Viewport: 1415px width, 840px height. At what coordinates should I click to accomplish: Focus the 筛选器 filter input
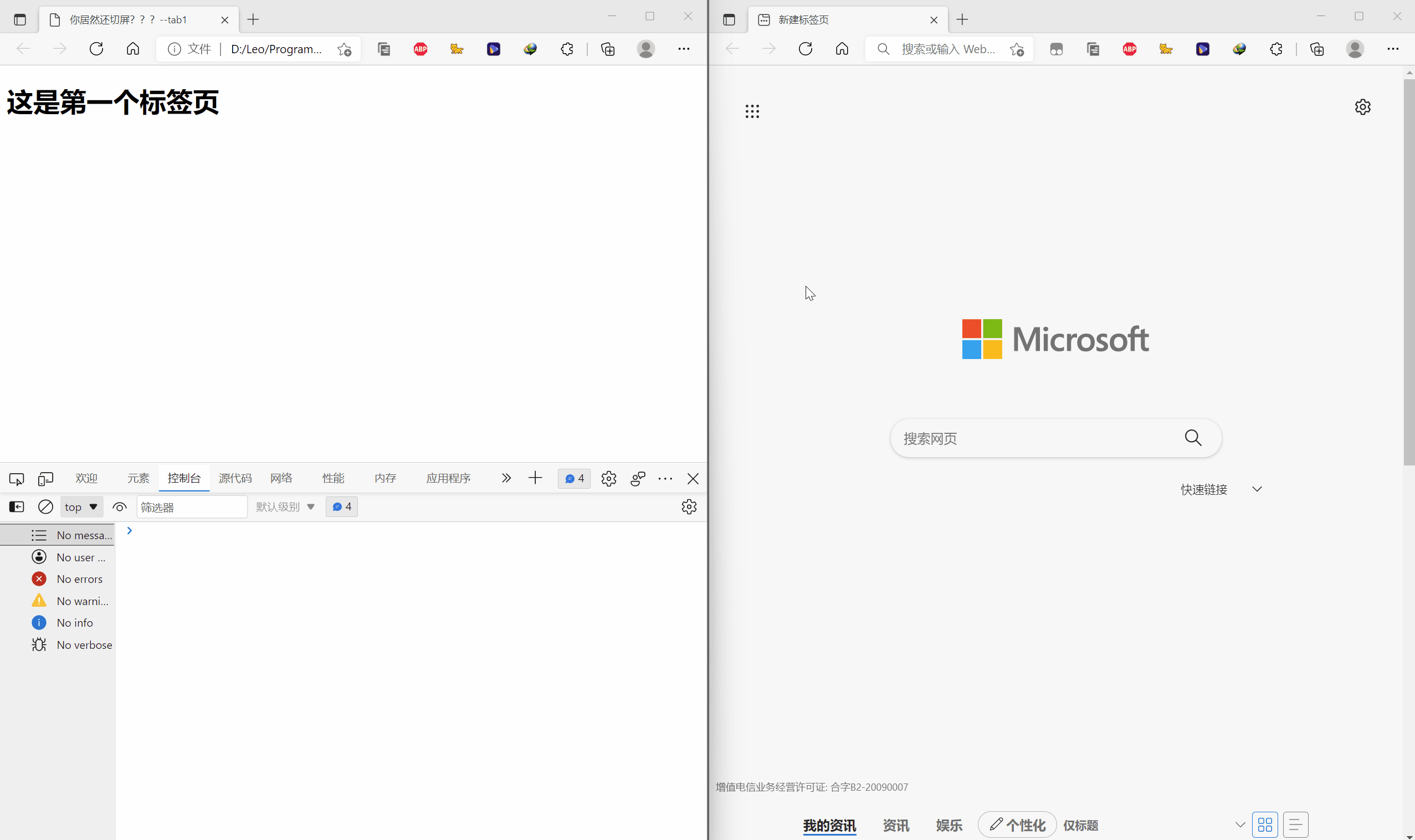pos(192,506)
